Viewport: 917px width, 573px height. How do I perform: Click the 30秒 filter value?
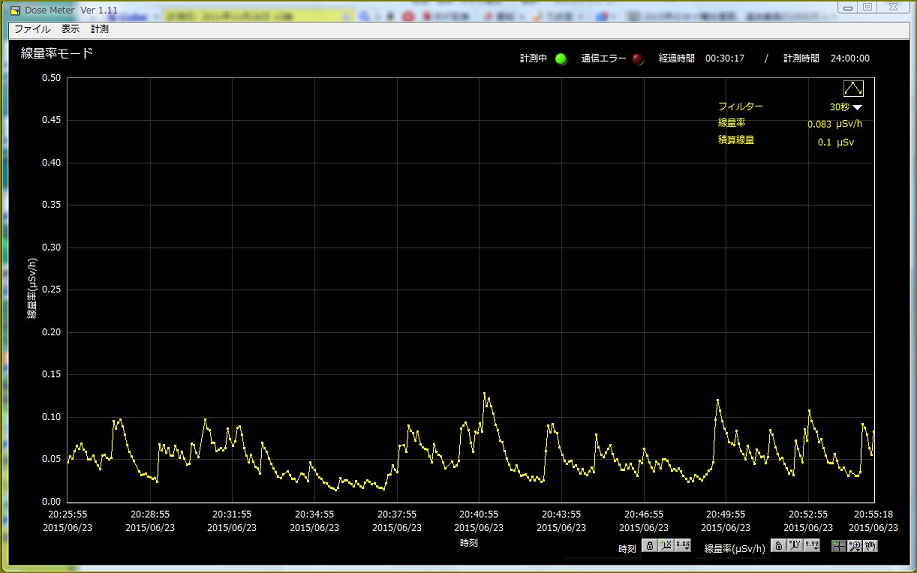click(x=838, y=107)
